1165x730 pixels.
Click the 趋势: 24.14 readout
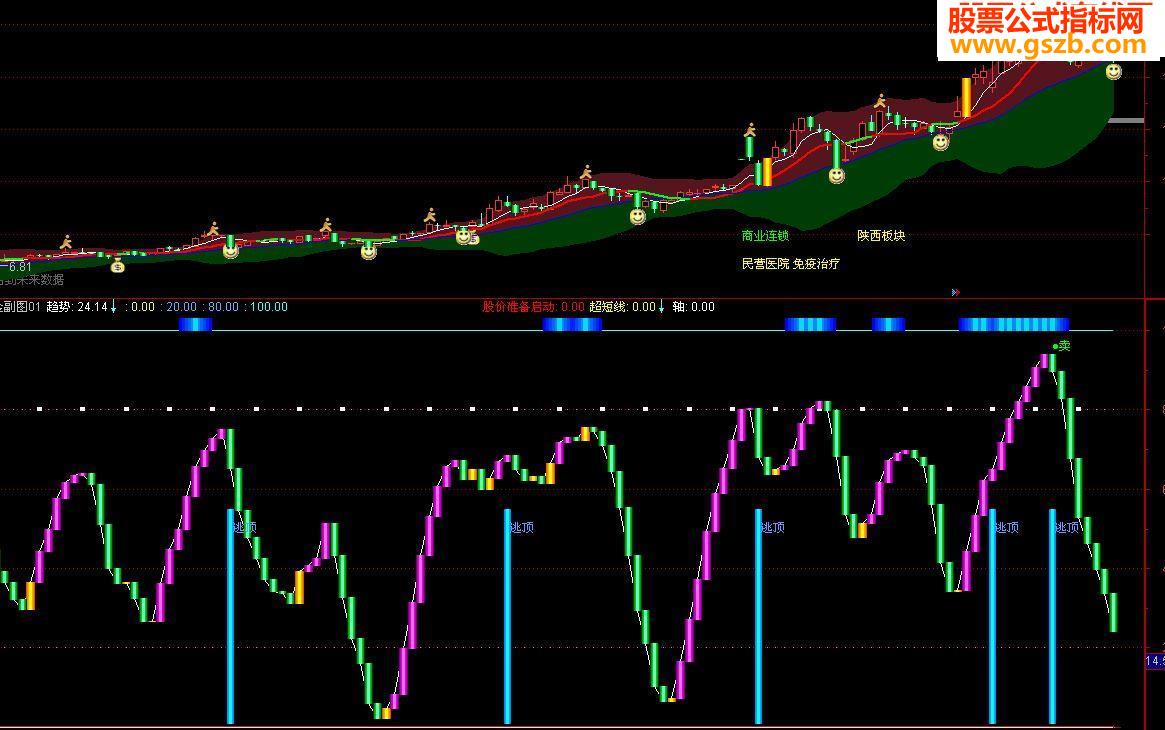pyautogui.click(x=77, y=307)
